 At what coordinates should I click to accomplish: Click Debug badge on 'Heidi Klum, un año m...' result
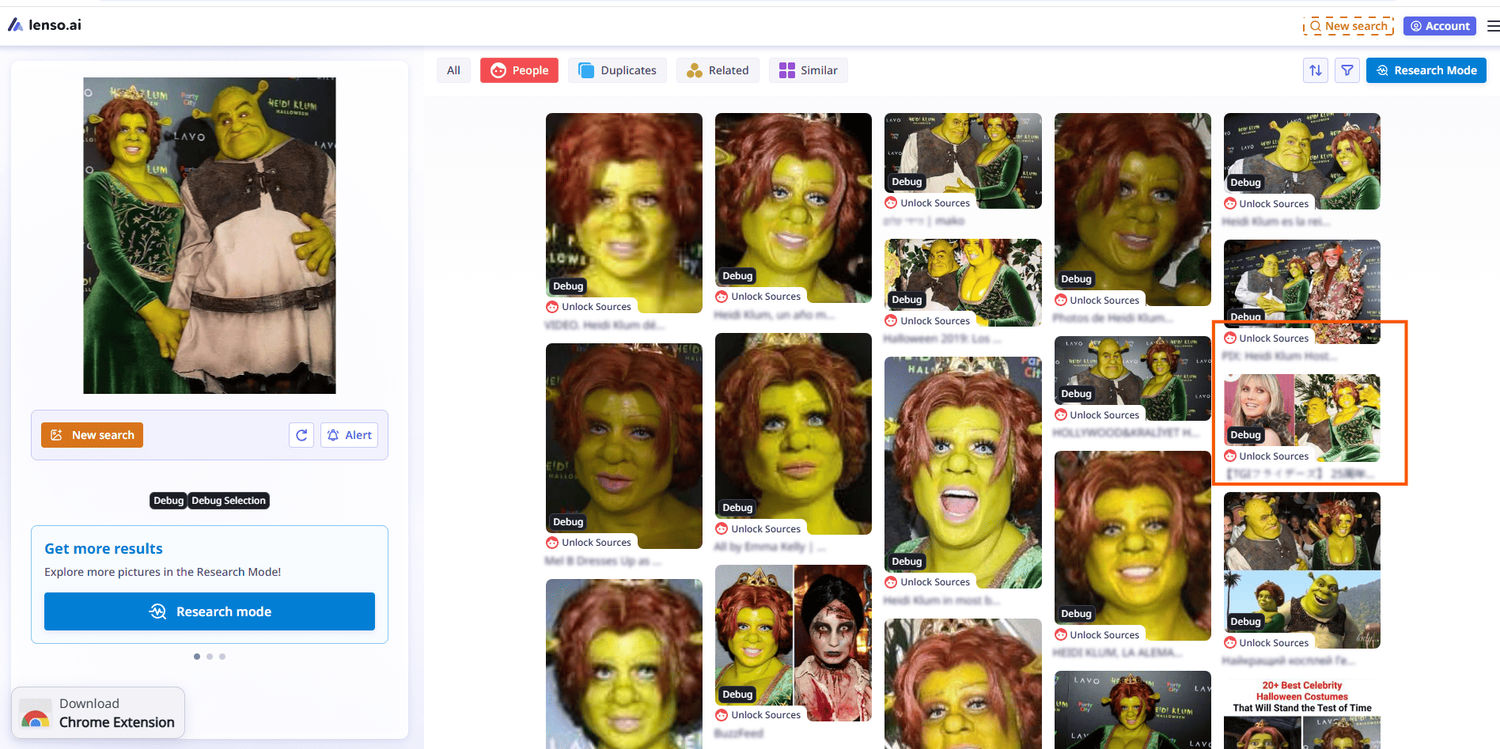pyautogui.click(x=738, y=276)
